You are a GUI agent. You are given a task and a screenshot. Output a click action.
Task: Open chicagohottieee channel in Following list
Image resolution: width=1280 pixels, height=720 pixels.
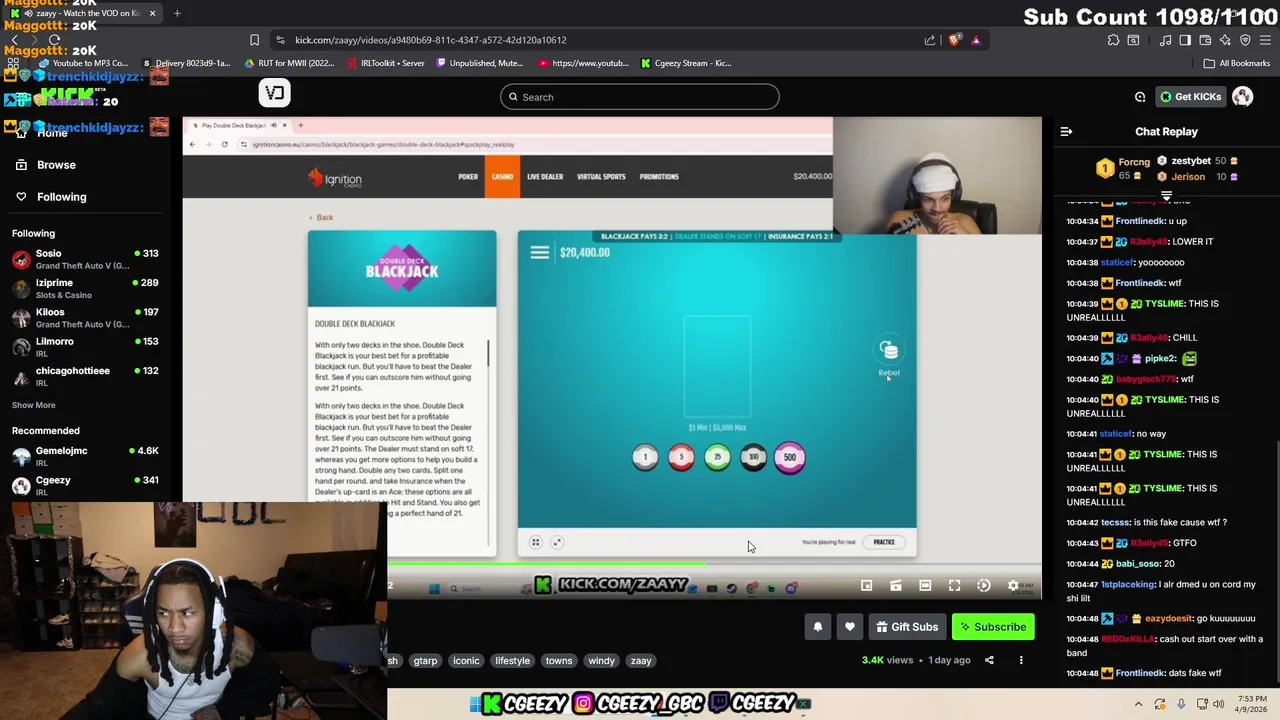85,376
